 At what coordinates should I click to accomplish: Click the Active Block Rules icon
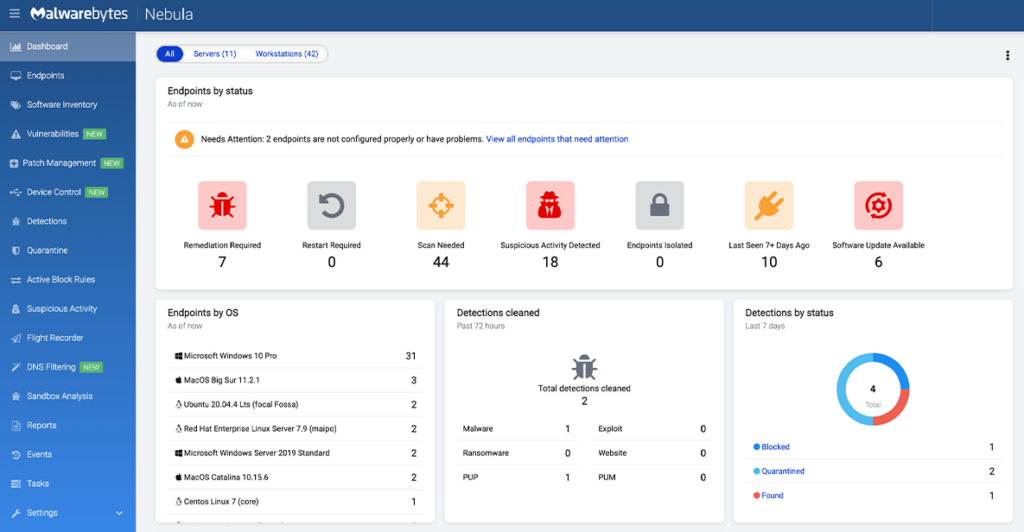(16, 280)
